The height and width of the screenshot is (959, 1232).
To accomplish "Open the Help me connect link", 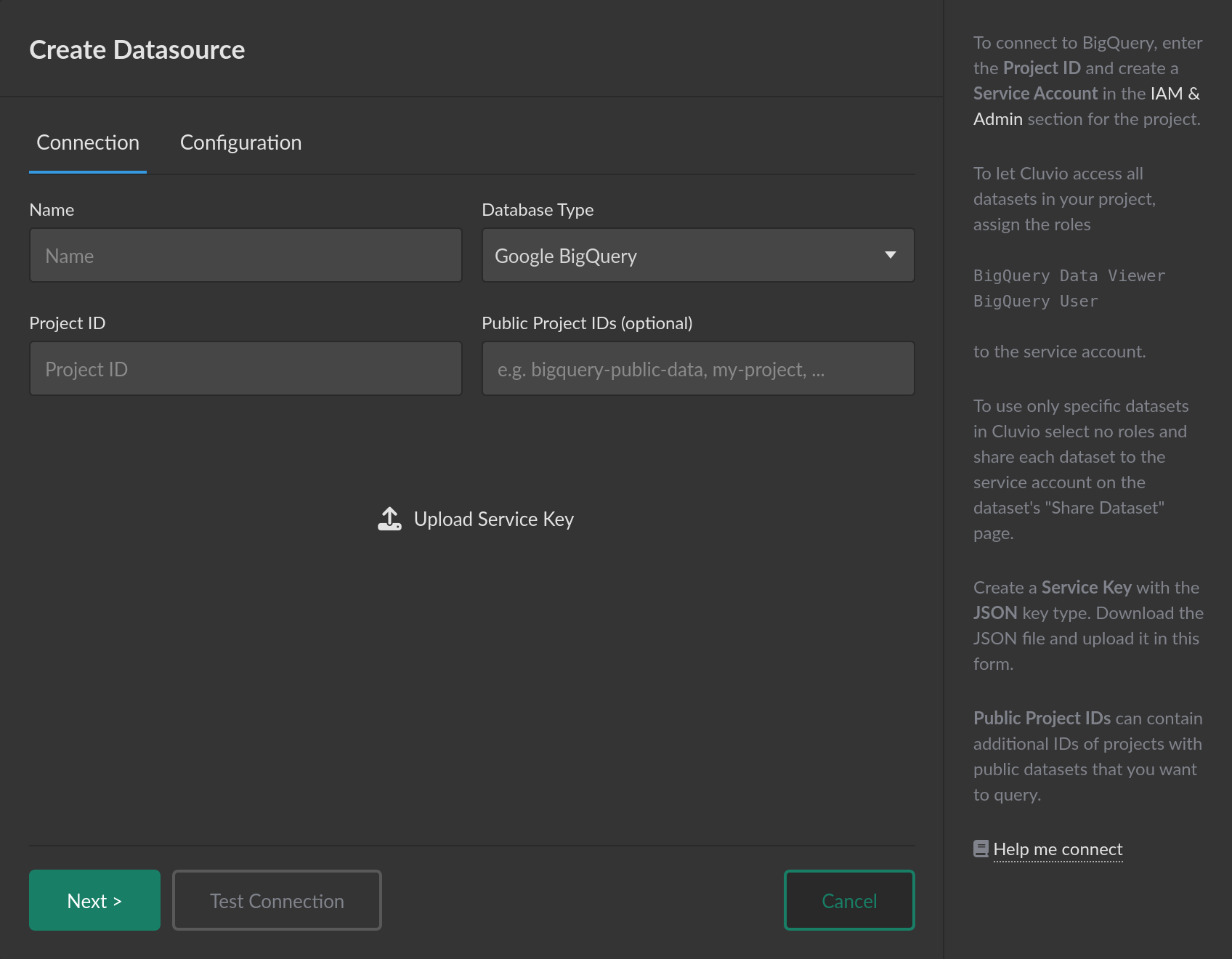I will pyautogui.click(x=1058, y=849).
